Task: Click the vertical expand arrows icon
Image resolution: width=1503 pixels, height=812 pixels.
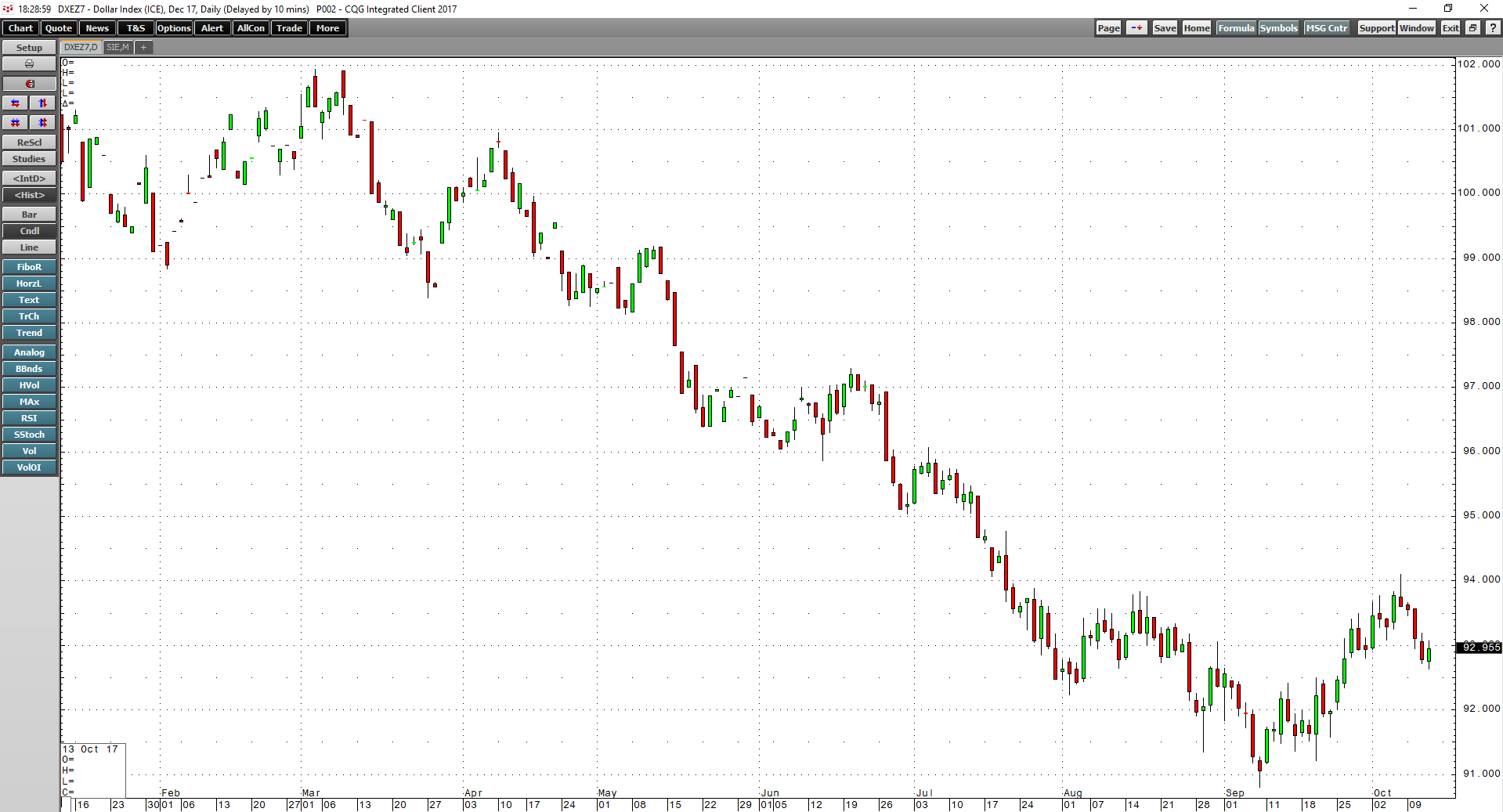Action: pyautogui.click(x=43, y=103)
